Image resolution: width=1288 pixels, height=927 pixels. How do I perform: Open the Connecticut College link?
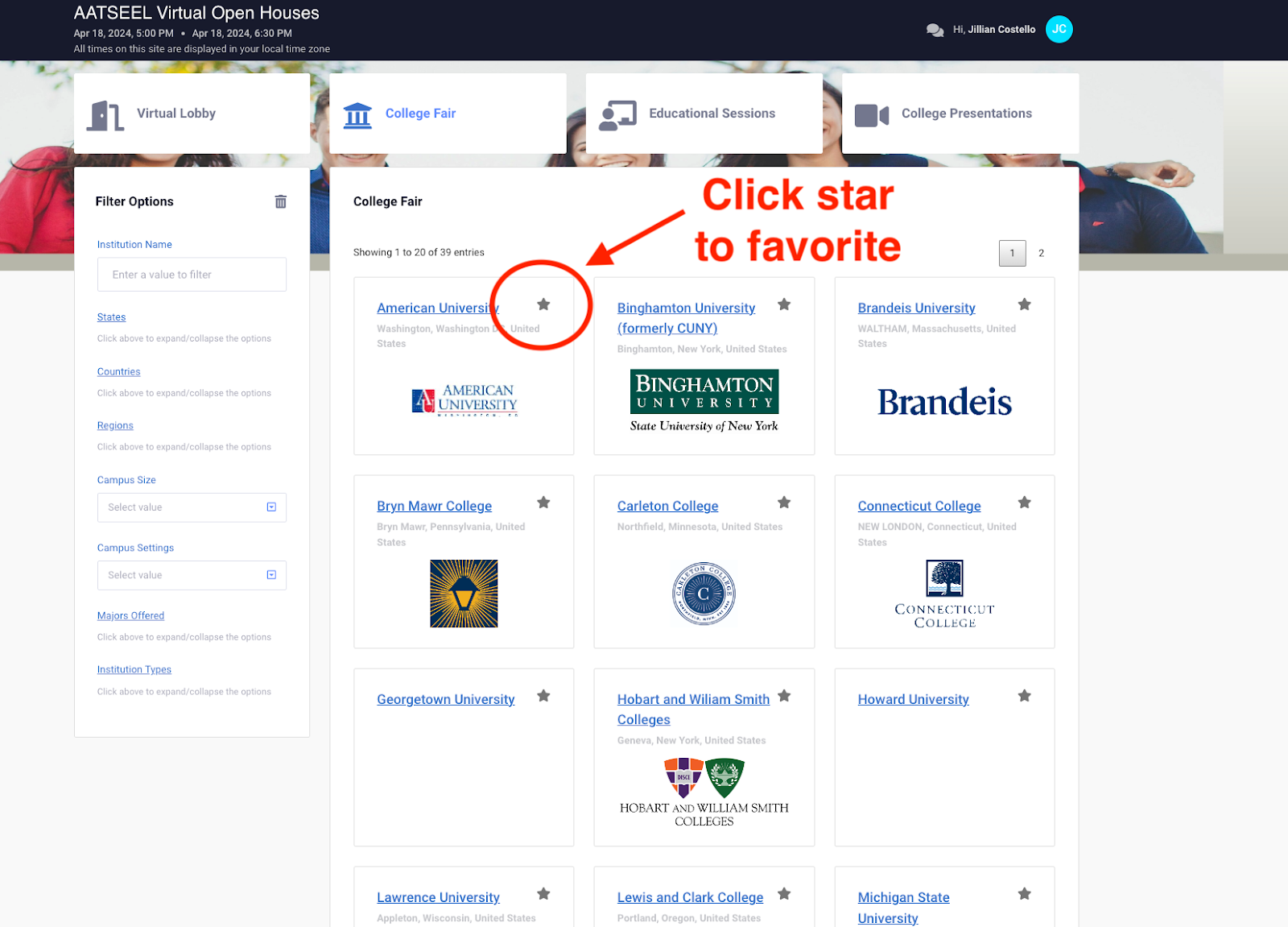[919, 506]
